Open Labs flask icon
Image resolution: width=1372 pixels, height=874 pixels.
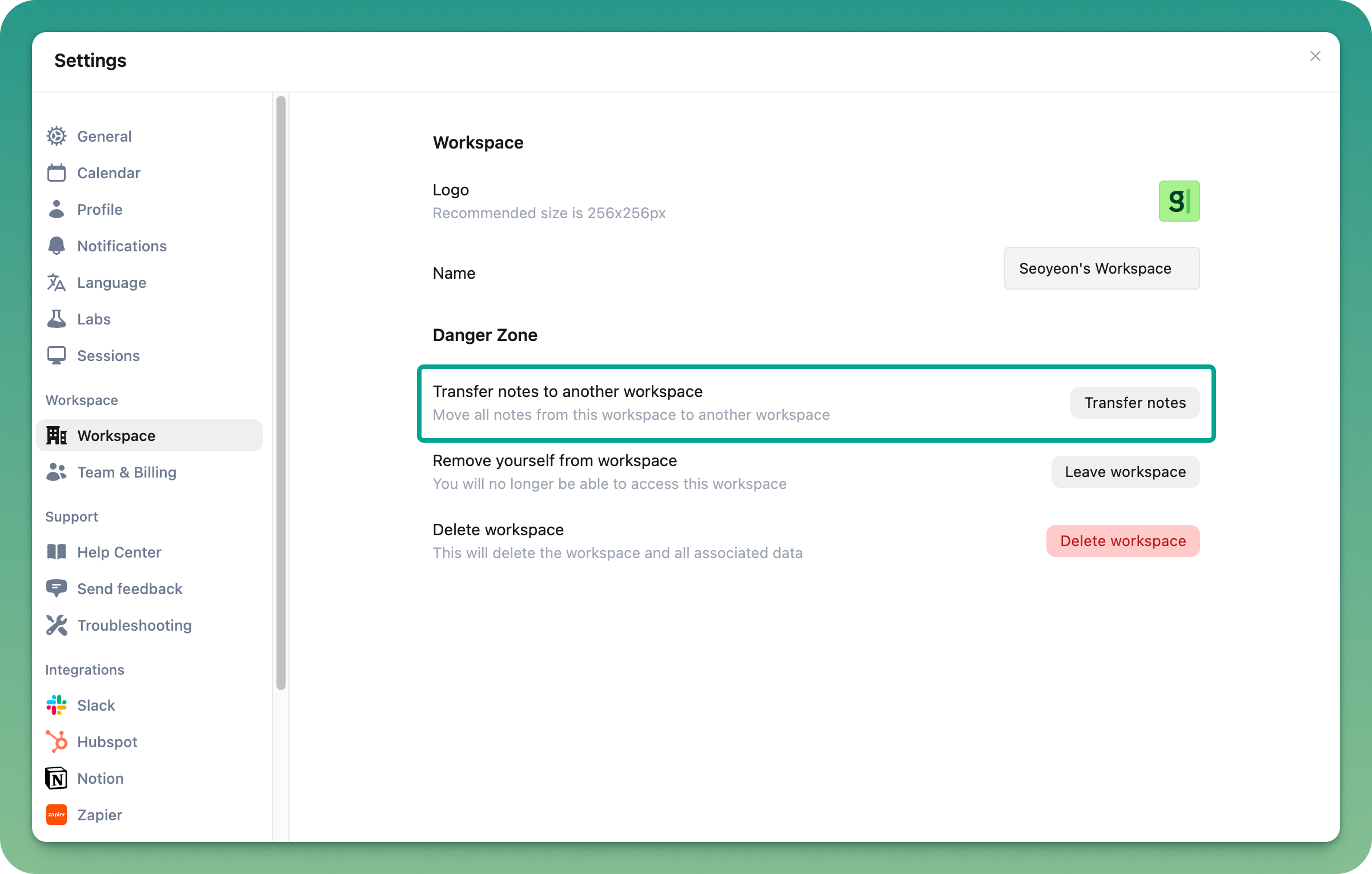[57, 319]
